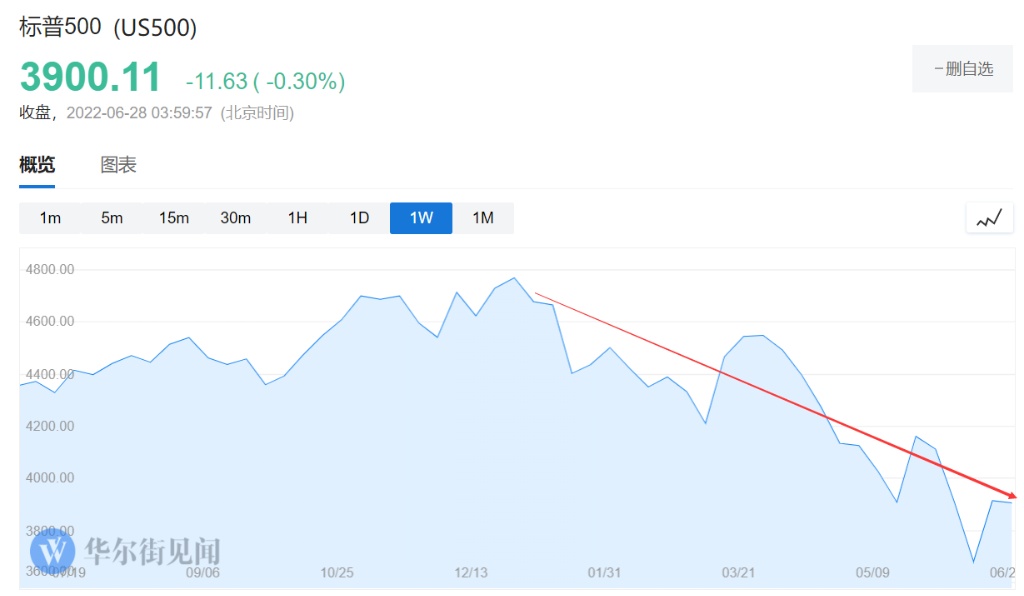The image size is (1024, 596).
Task: Click the line chart style icon
Action: pyautogui.click(x=989, y=218)
